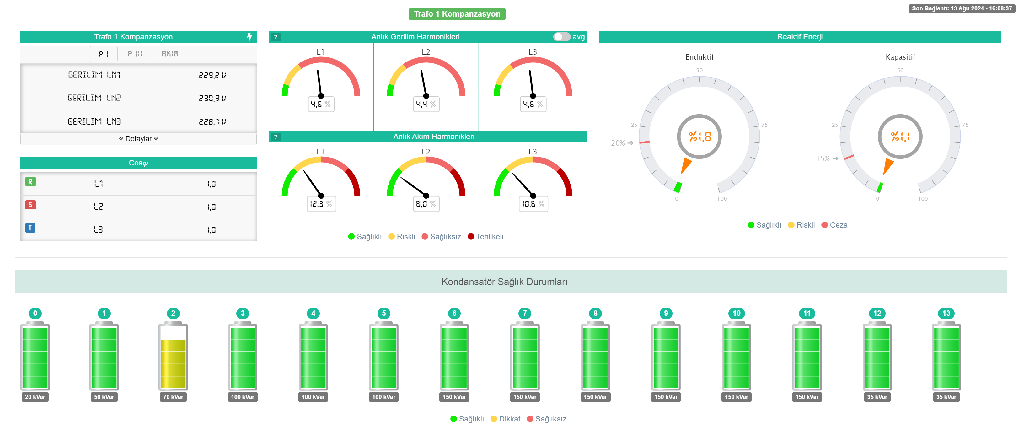
Task: Click the blue T phase badge
Action: [30, 229]
